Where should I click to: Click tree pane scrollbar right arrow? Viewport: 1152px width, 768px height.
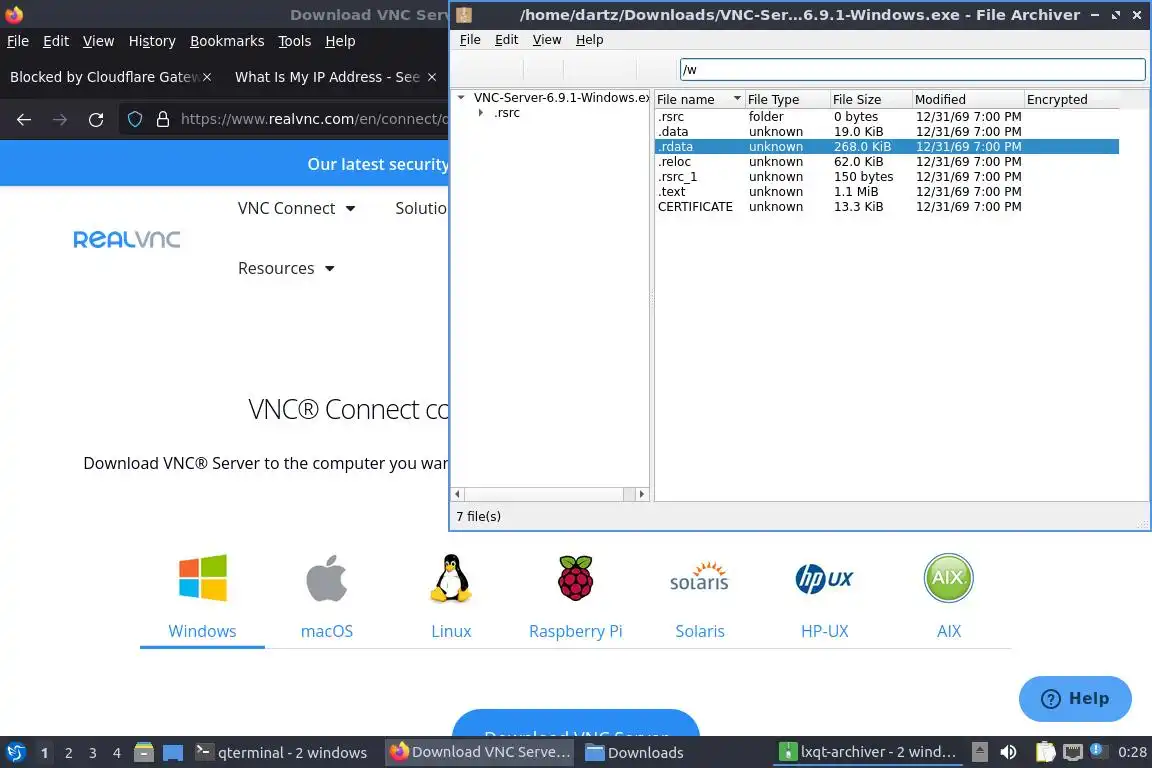tap(641, 494)
